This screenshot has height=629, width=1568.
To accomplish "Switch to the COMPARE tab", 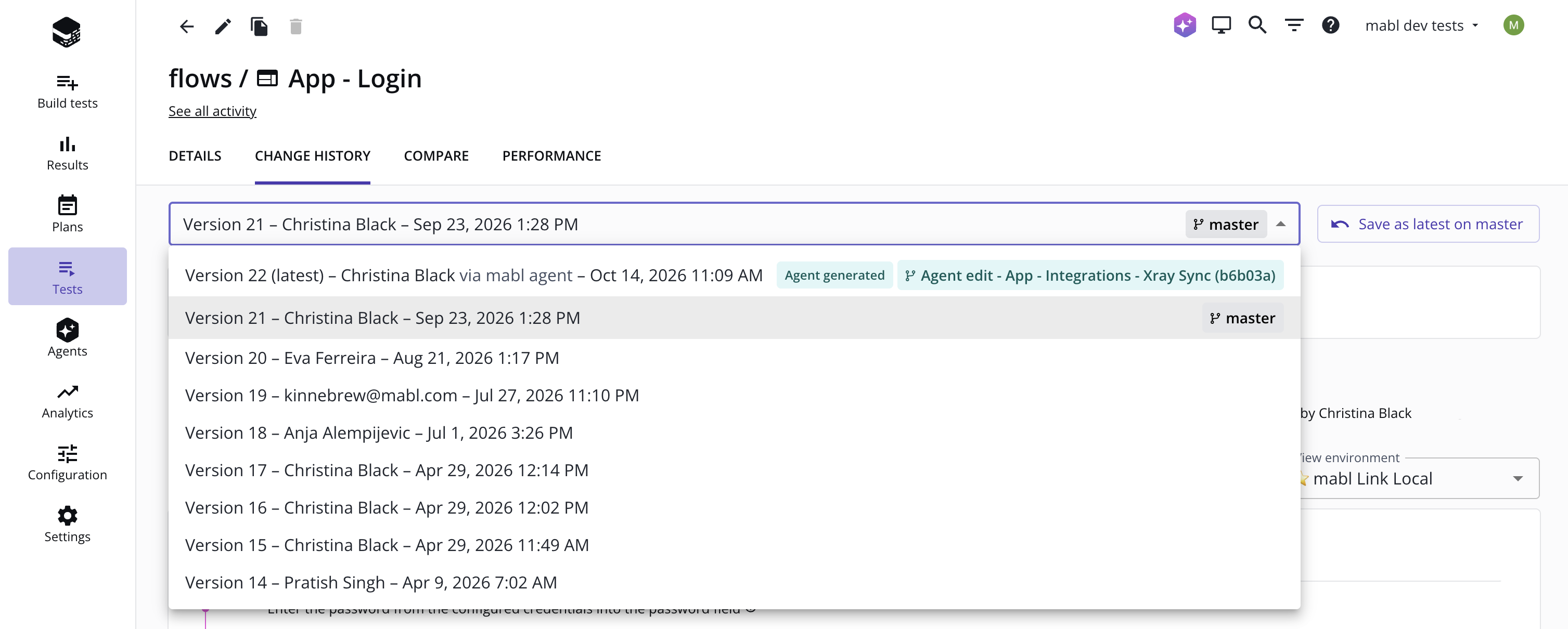I will pyautogui.click(x=436, y=156).
